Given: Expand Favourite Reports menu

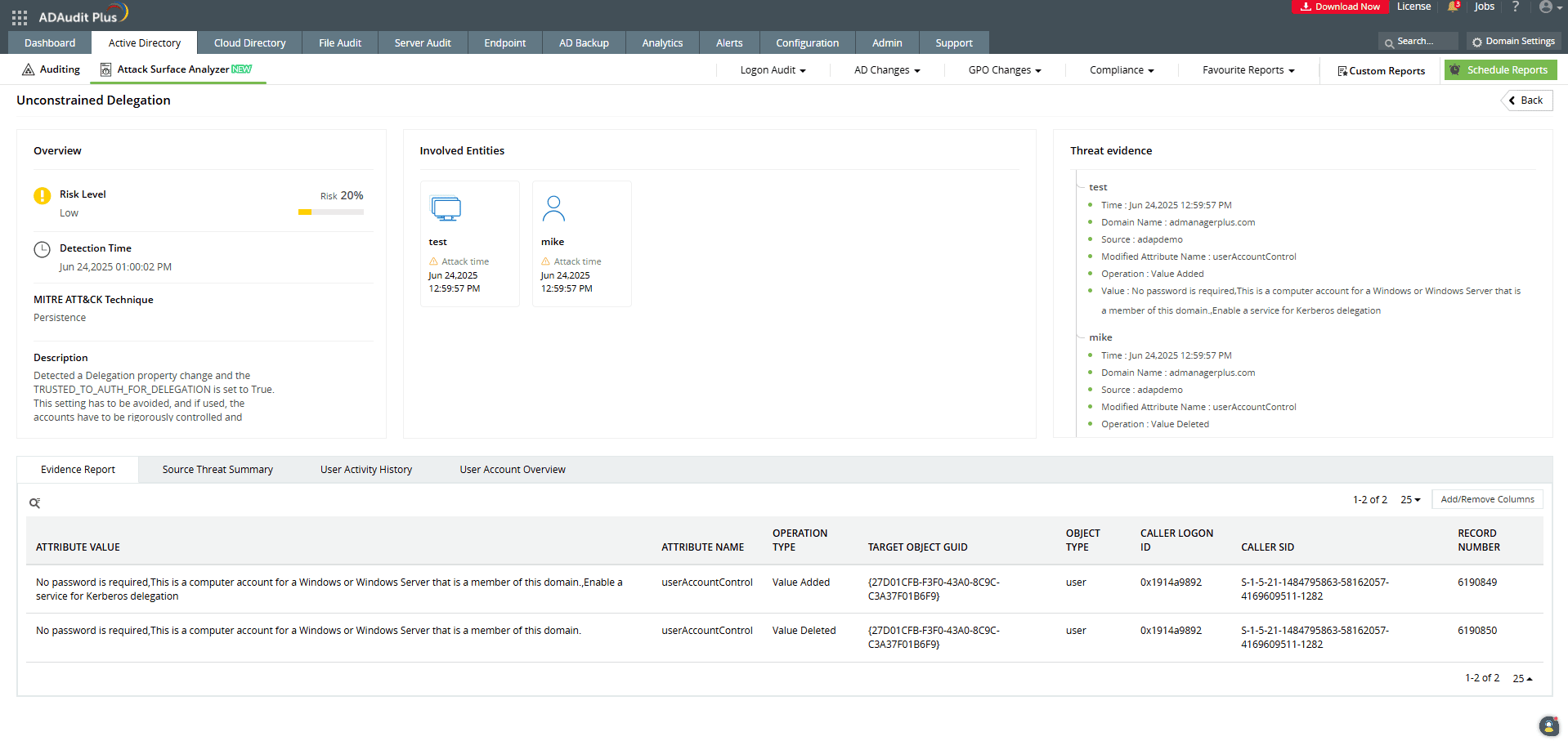Looking at the screenshot, I should pos(1248,70).
